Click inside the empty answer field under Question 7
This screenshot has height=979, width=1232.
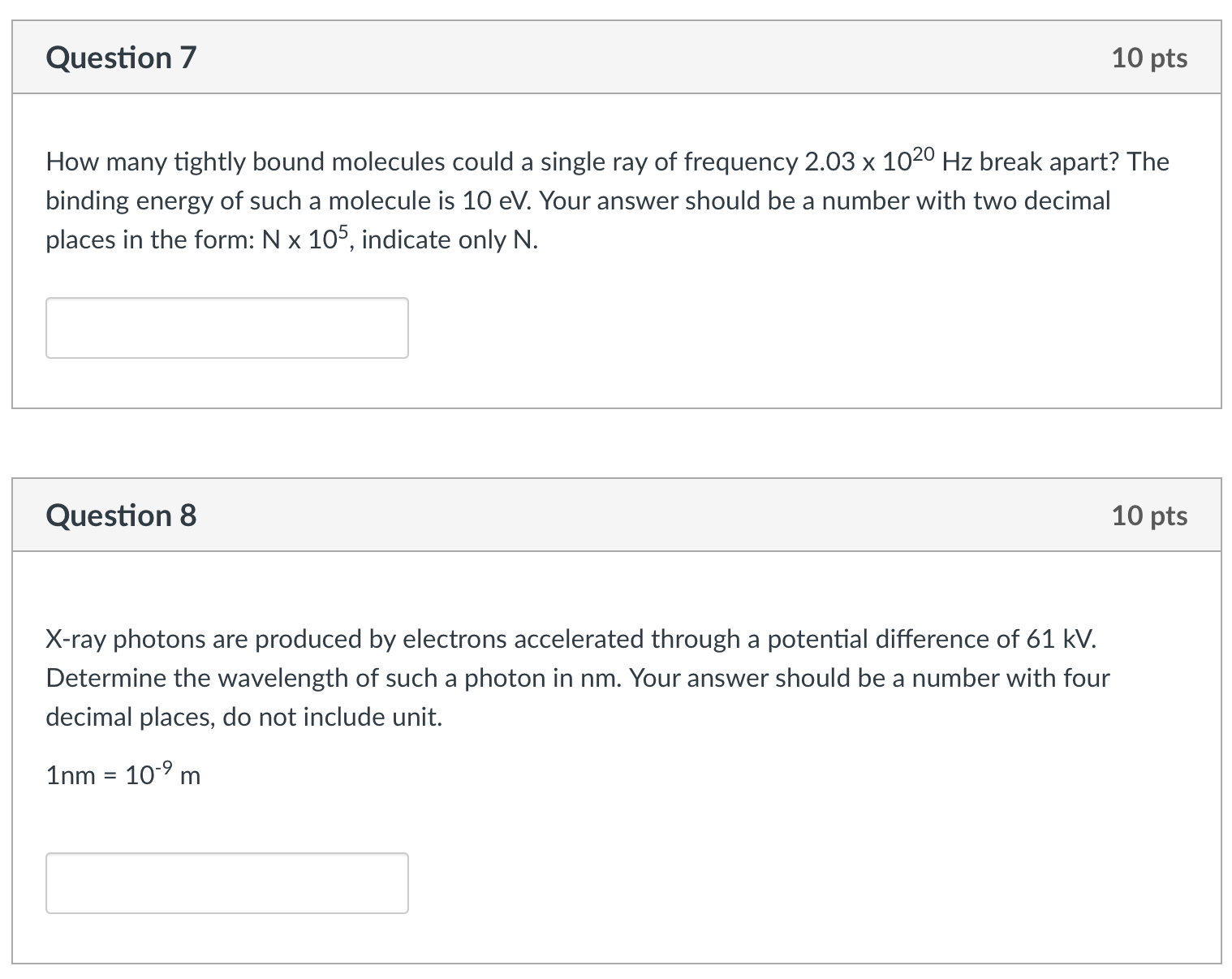click(227, 327)
